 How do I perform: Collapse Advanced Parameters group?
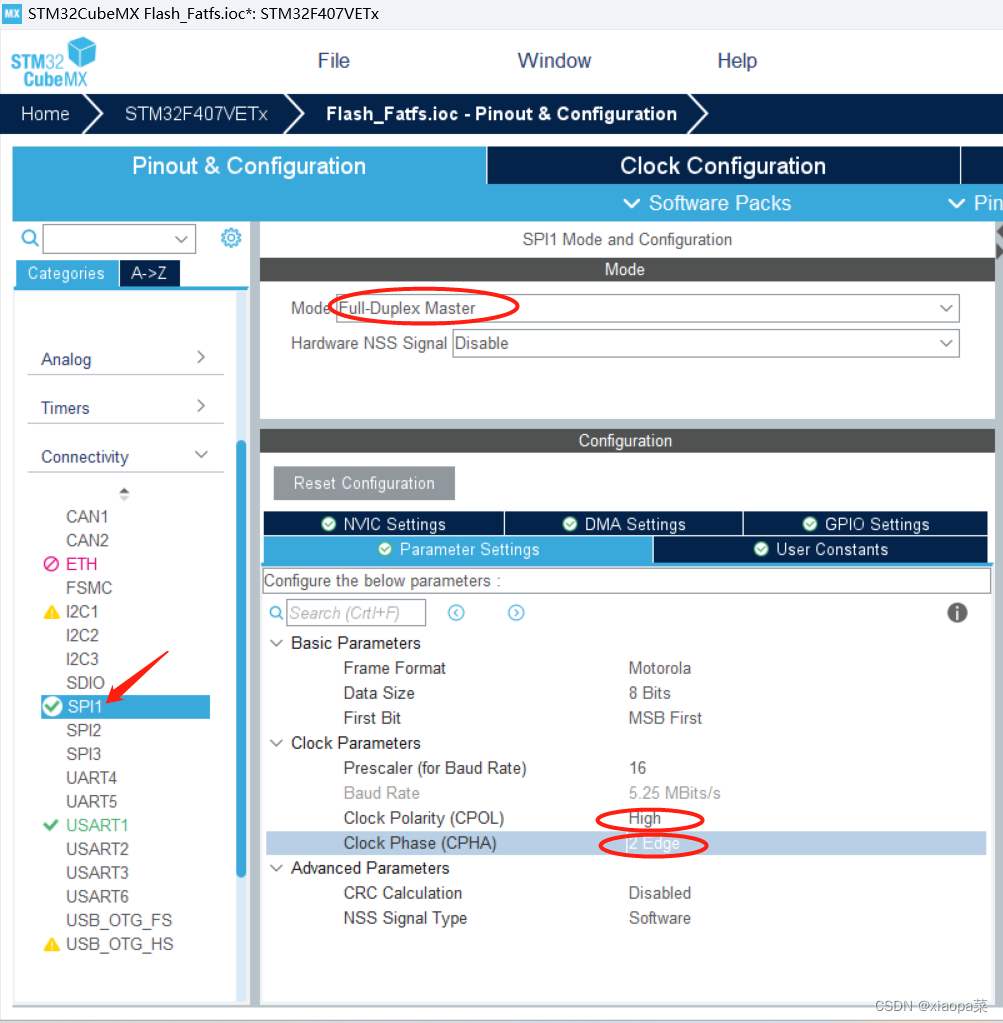point(277,868)
